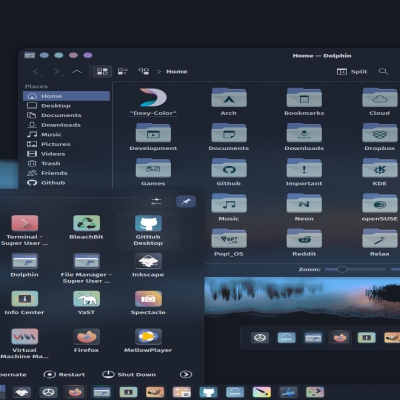Select Desktop in Places panel
This screenshot has height=400, width=400.
[66, 106]
